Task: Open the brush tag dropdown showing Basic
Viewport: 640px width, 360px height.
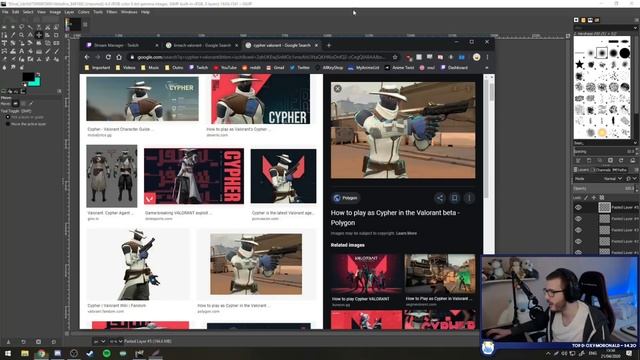Action: click(605, 143)
